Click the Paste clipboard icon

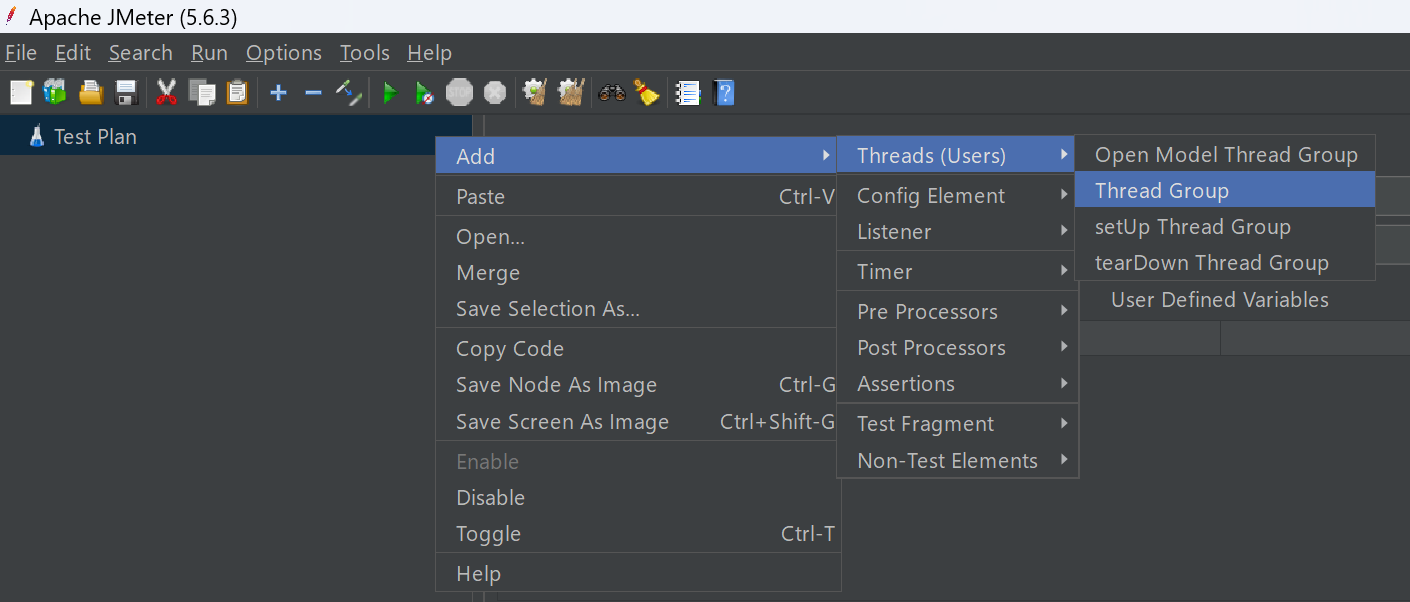[237, 93]
